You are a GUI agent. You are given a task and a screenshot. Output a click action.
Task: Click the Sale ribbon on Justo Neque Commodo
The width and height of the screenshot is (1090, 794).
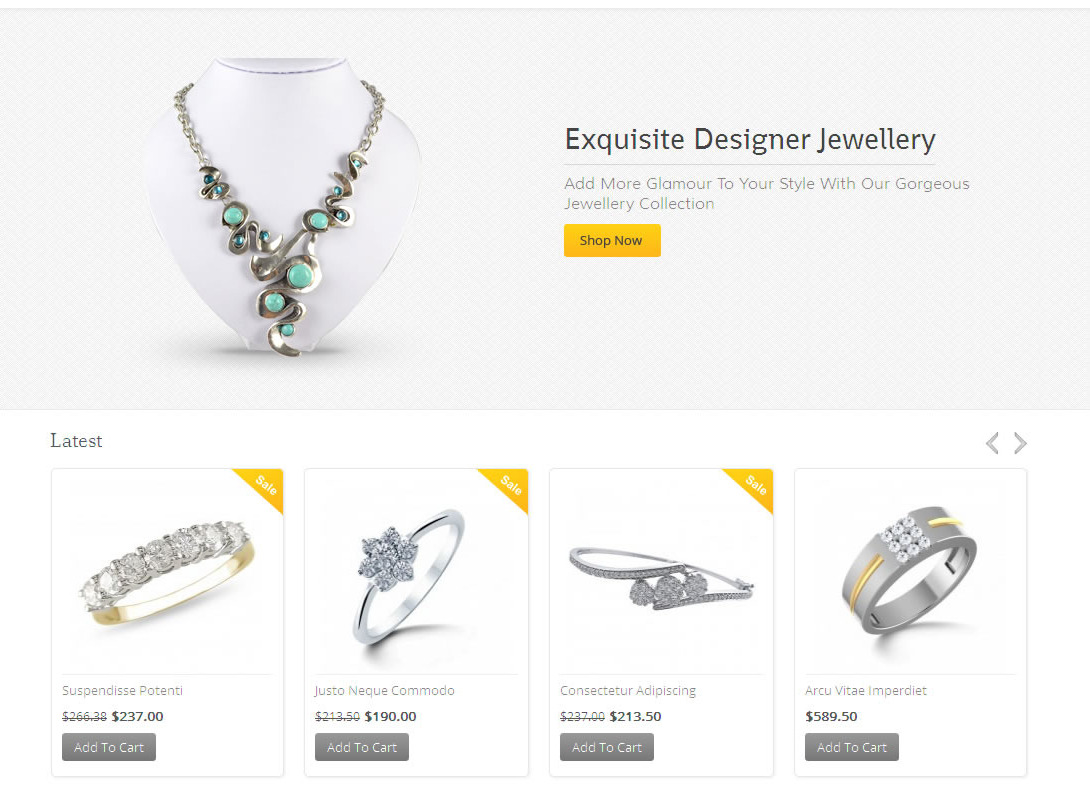pyautogui.click(x=506, y=488)
